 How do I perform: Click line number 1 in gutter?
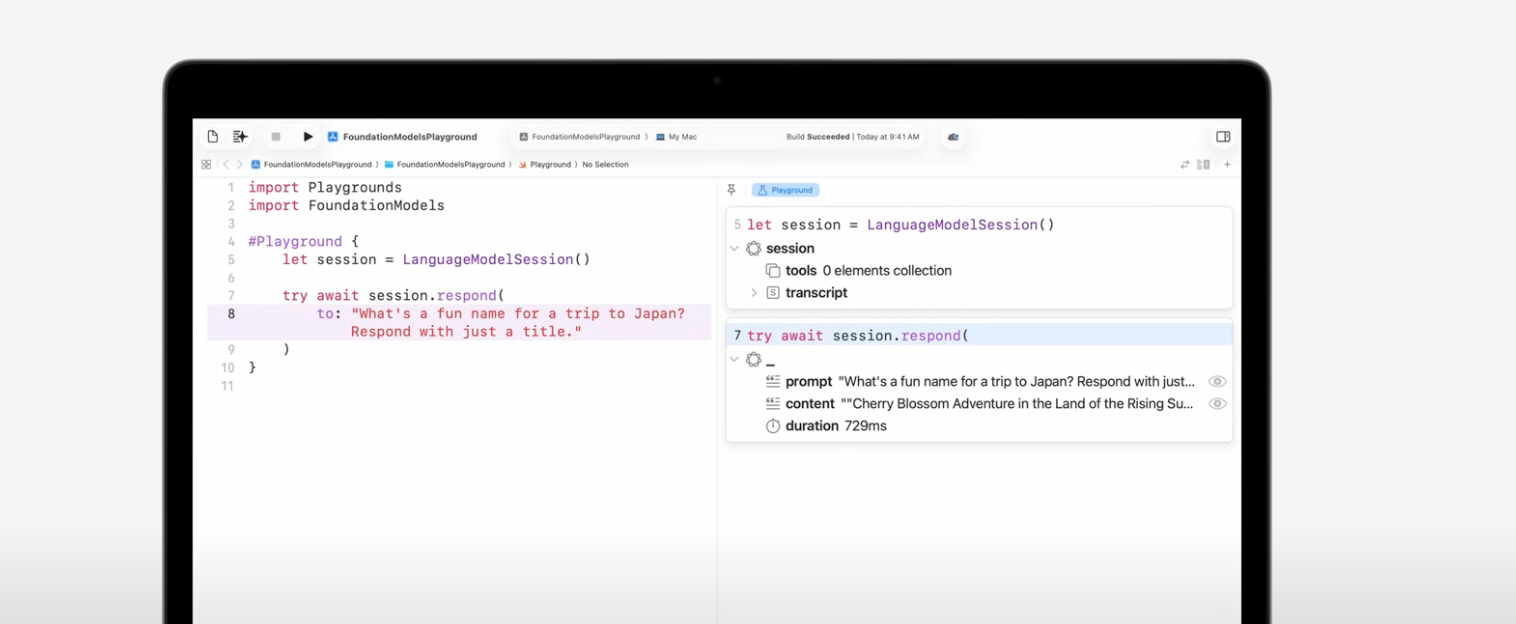[x=231, y=188]
